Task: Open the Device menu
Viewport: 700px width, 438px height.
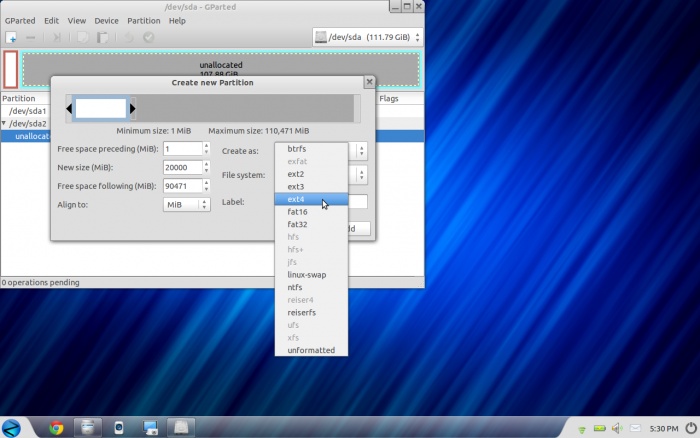Action: point(106,21)
